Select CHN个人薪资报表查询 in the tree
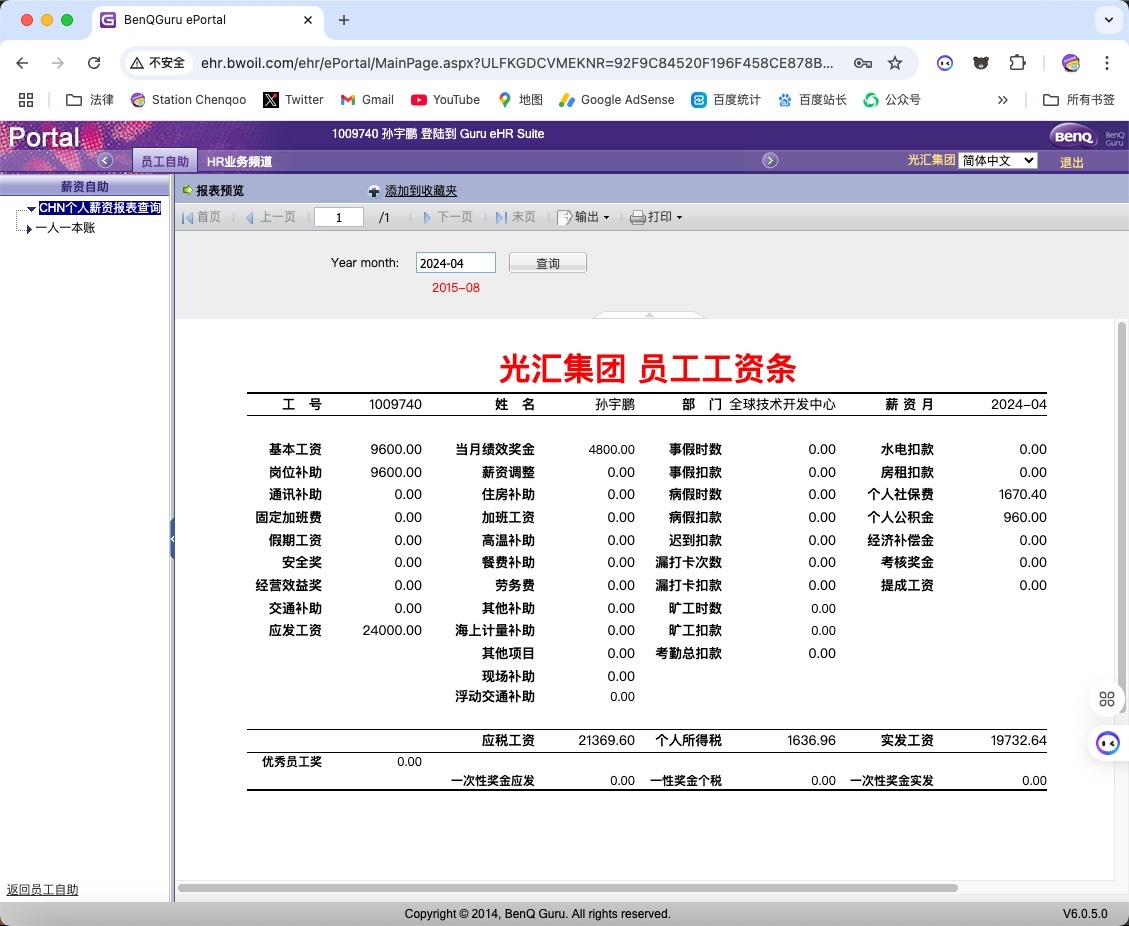Screen dimensions: 1129x926 pyautogui.click(x=100, y=208)
